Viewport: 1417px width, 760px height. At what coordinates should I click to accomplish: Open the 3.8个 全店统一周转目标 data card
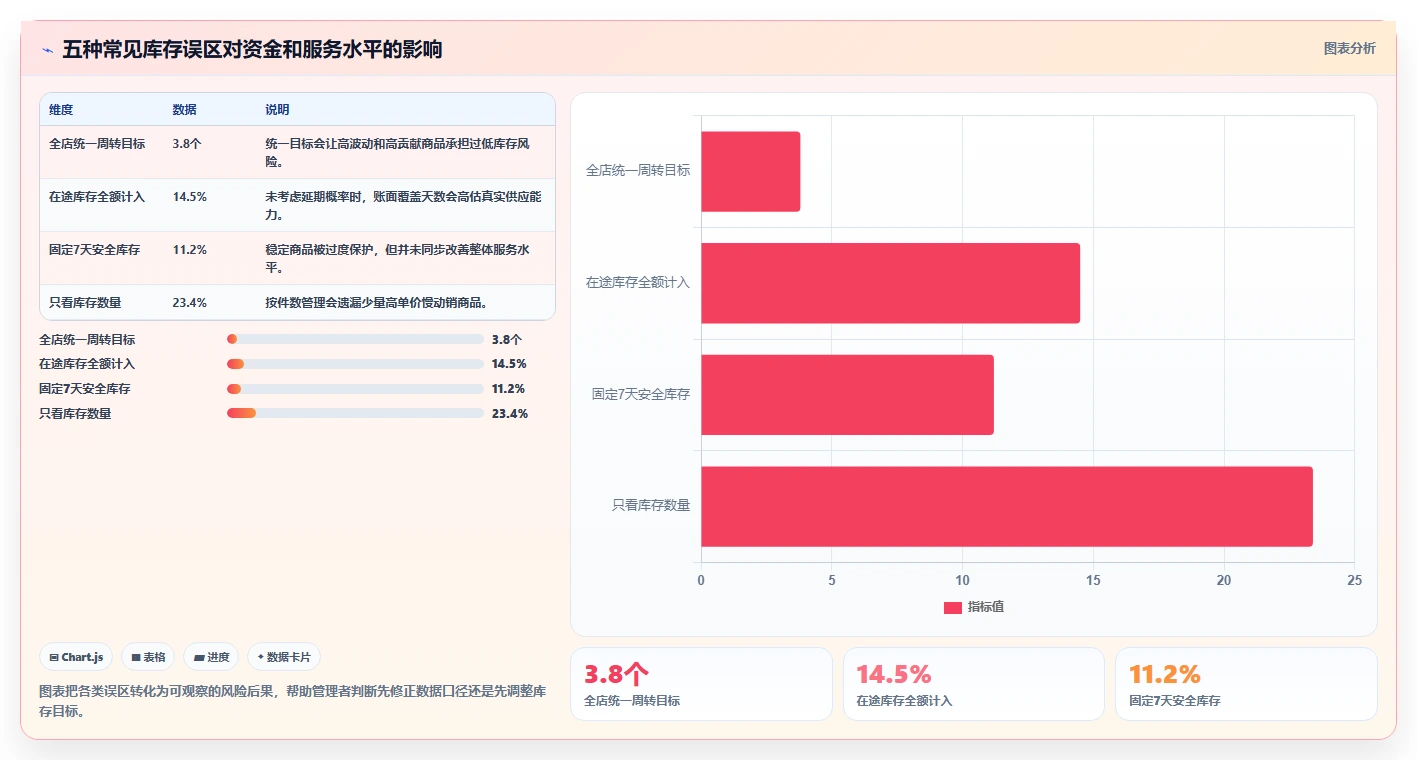701,684
